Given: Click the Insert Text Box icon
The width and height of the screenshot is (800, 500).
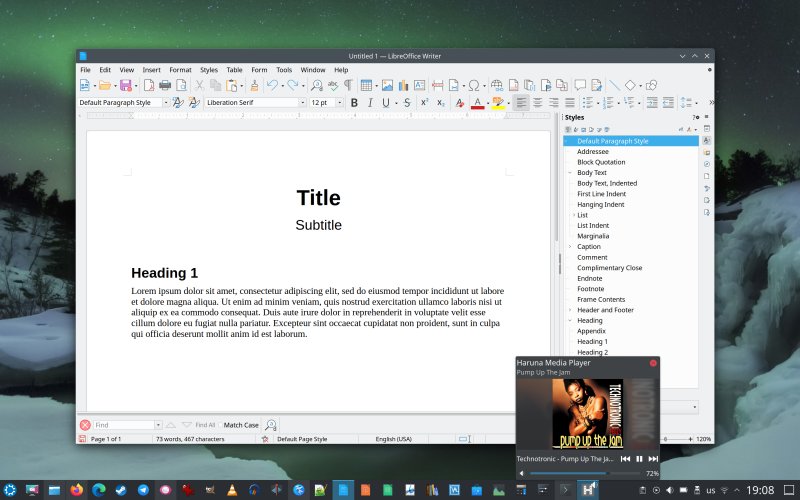Looking at the screenshot, I should click(419, 85).
